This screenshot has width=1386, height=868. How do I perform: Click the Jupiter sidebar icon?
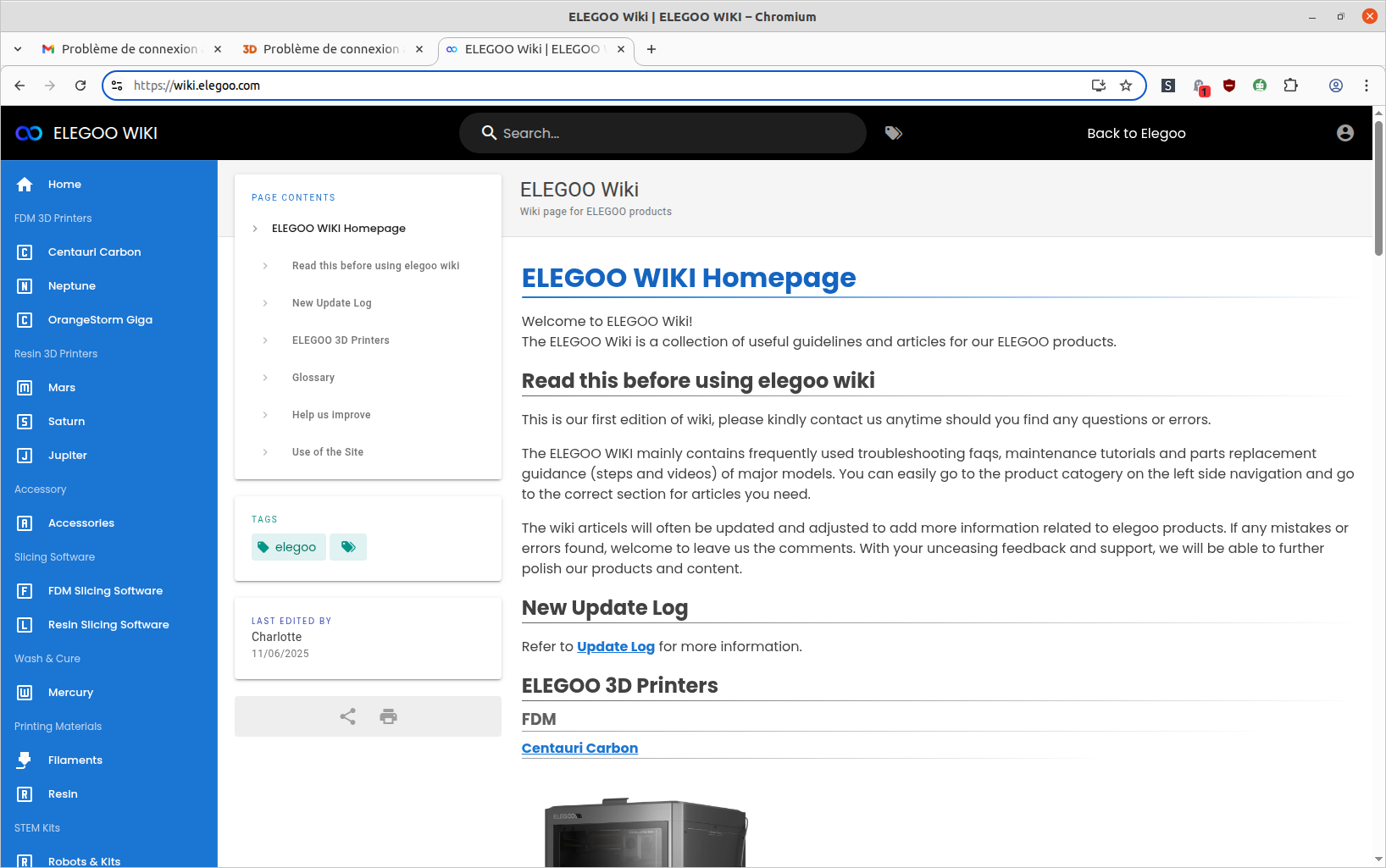pos(25,455)
